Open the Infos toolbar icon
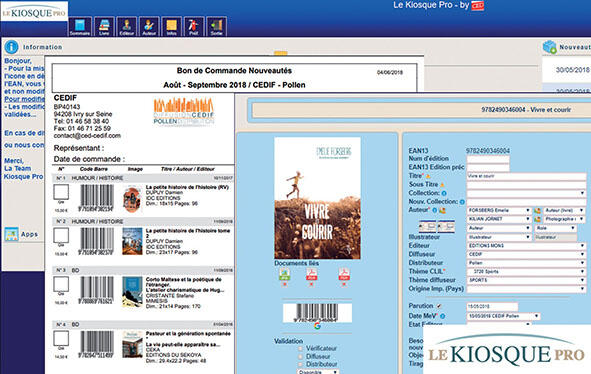The height and width of the screenshot is (374, 591). point(171,27)
